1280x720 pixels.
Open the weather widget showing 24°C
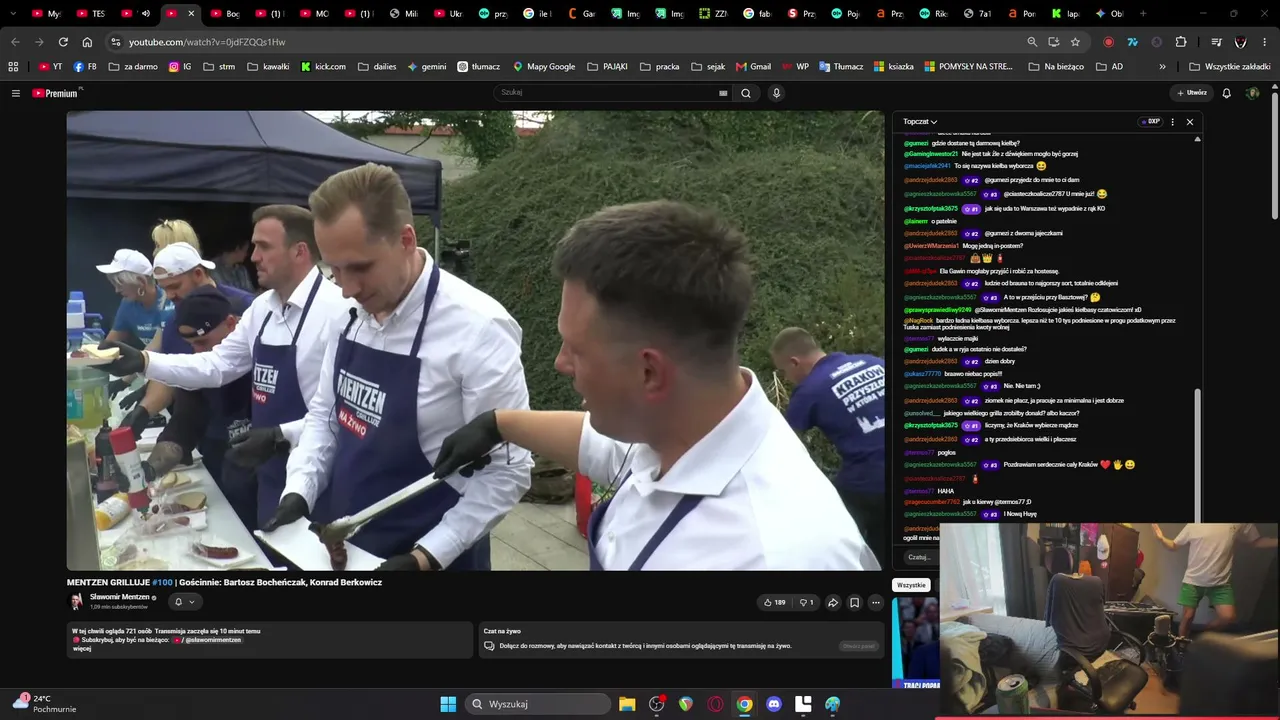pos(44,704)
